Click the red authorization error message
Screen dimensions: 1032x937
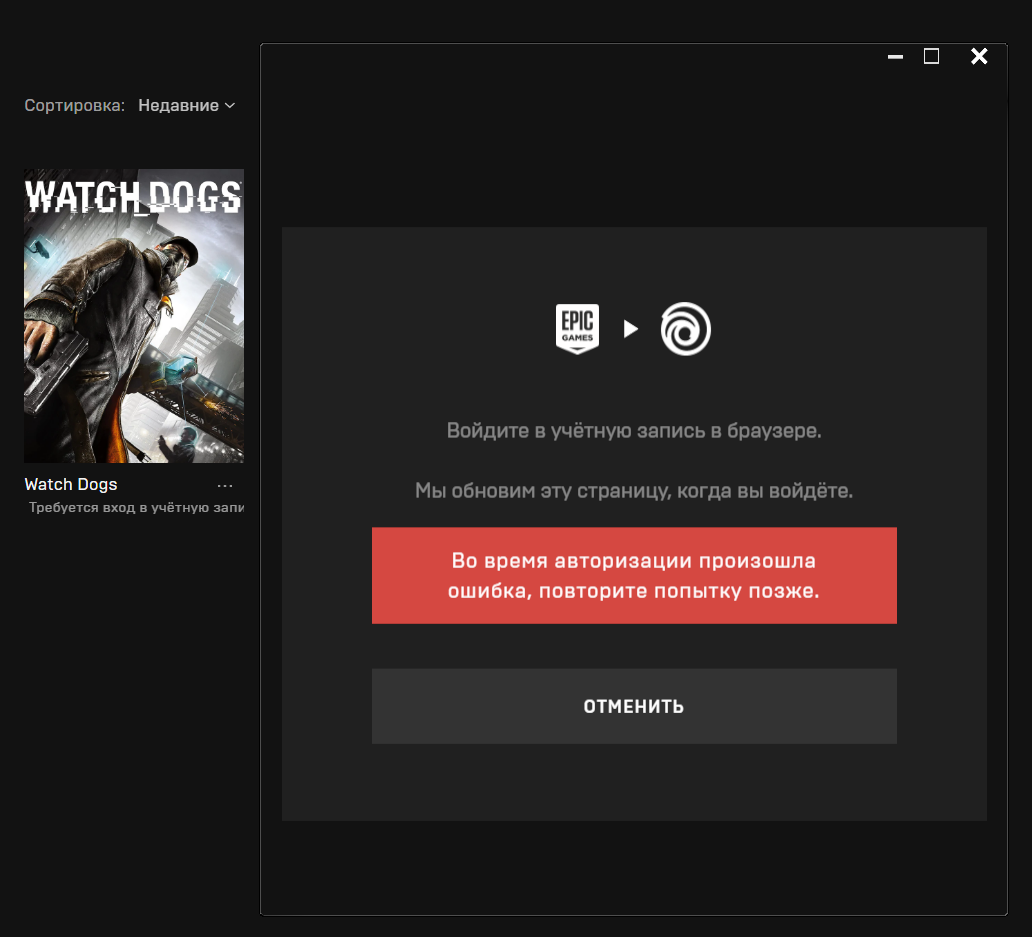pyautogui.click(x=634, y=575)
